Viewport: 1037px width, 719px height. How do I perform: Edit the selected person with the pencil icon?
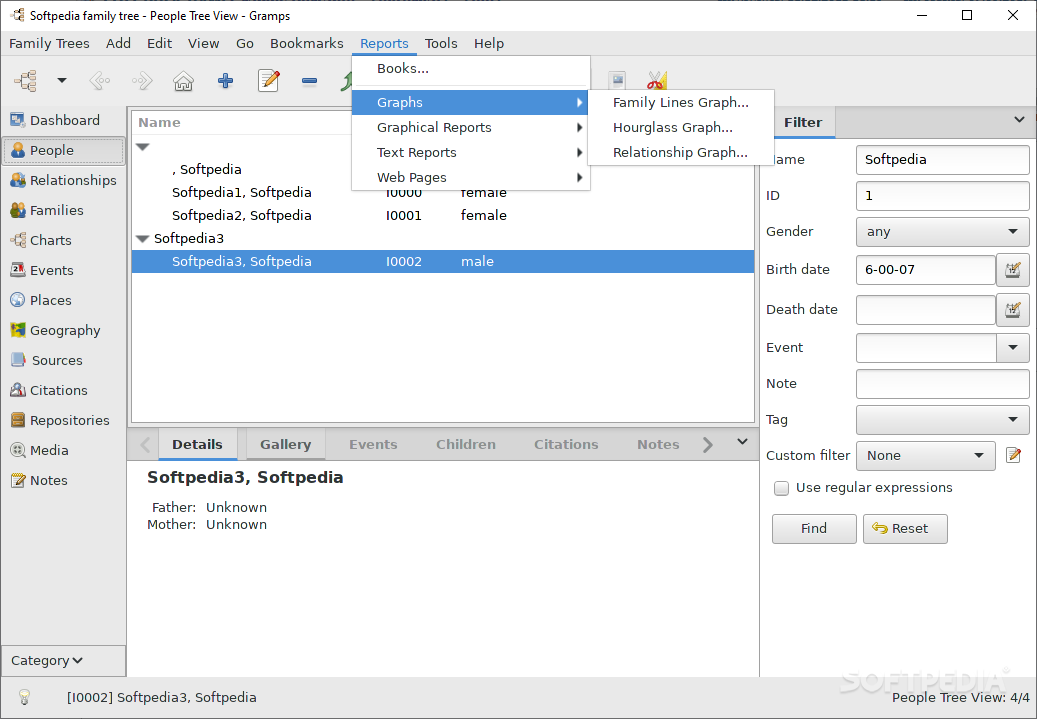[269, 81]
